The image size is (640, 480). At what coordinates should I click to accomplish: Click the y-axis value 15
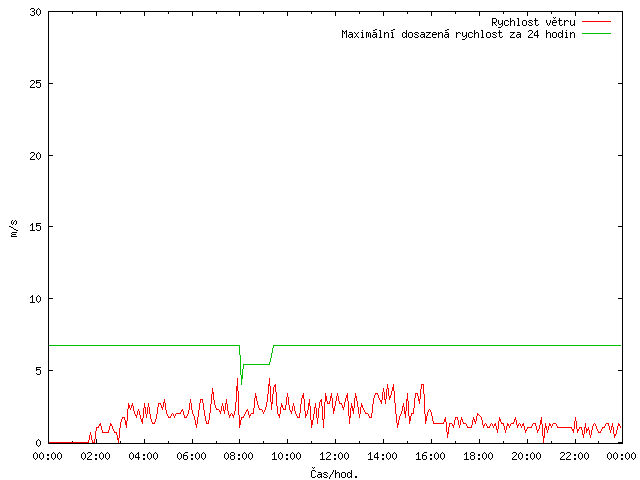36,227
